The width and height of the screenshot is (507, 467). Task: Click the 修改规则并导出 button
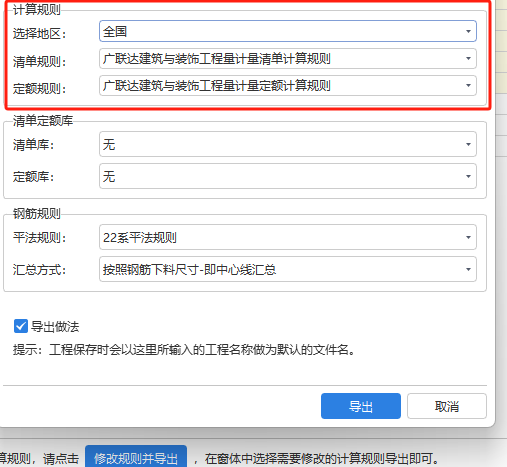(x=136, y=458)
